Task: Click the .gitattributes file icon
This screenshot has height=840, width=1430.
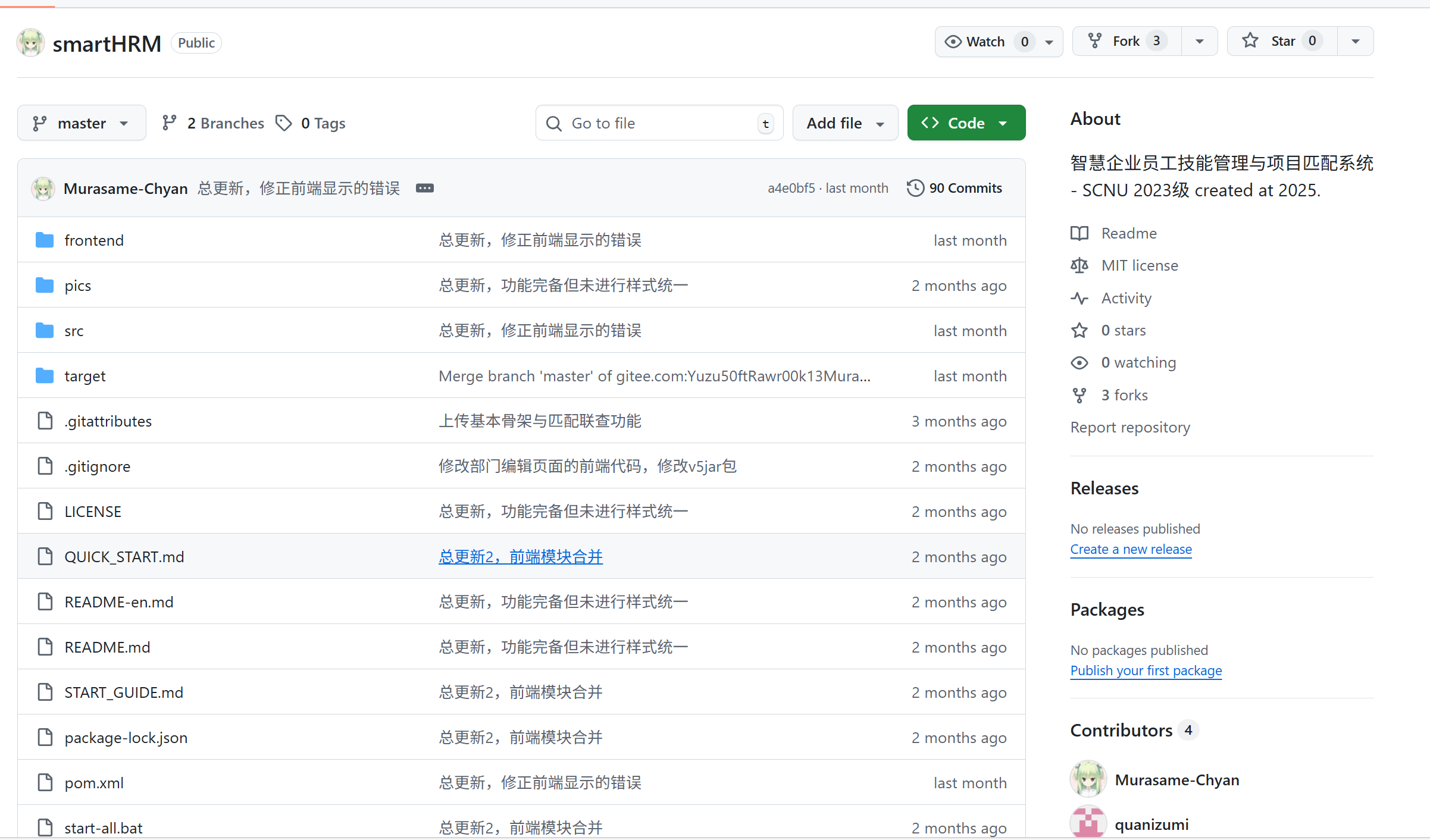Action: 45,421
